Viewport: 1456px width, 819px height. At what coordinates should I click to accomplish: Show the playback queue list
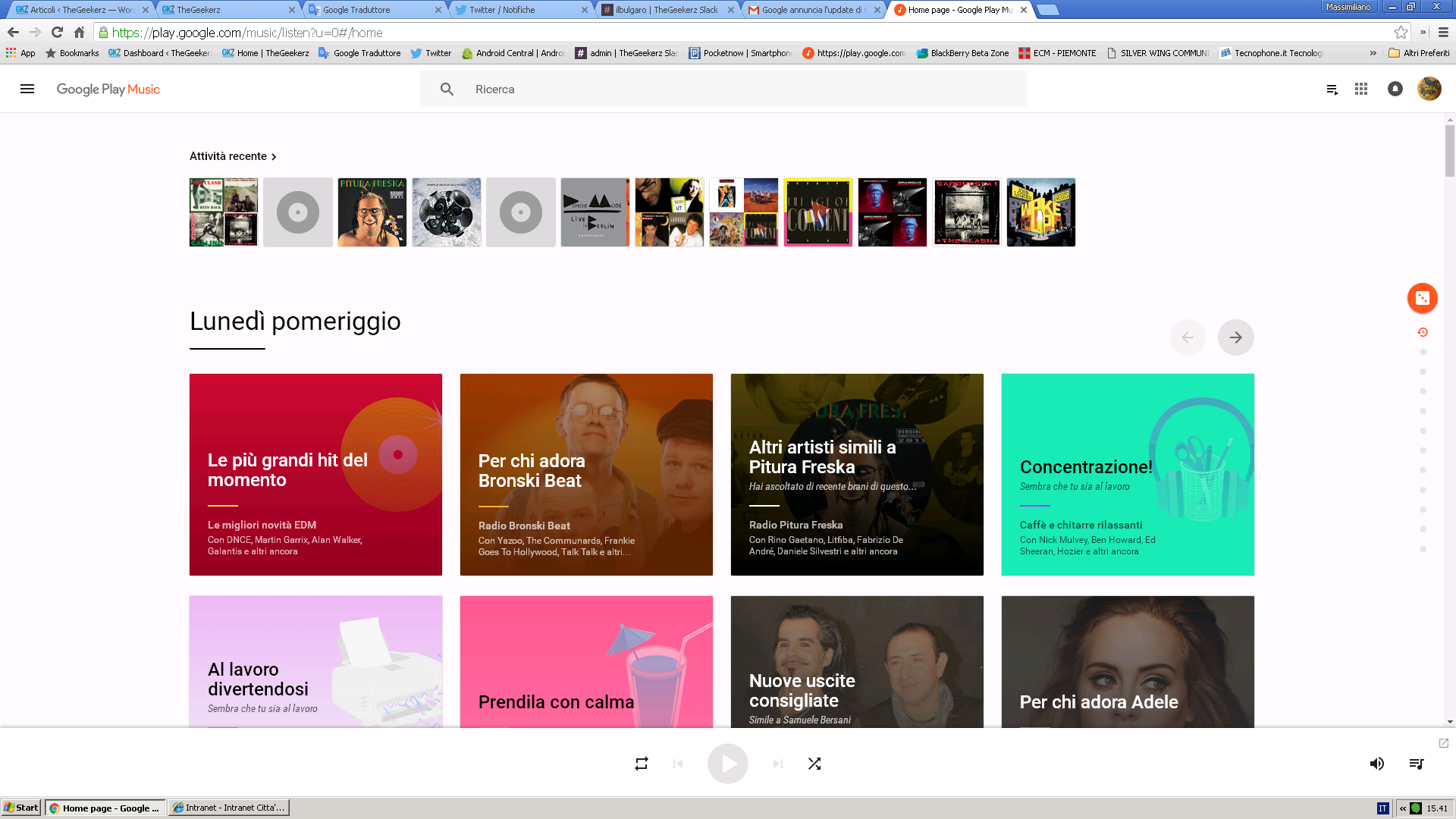pos(1417,764)
